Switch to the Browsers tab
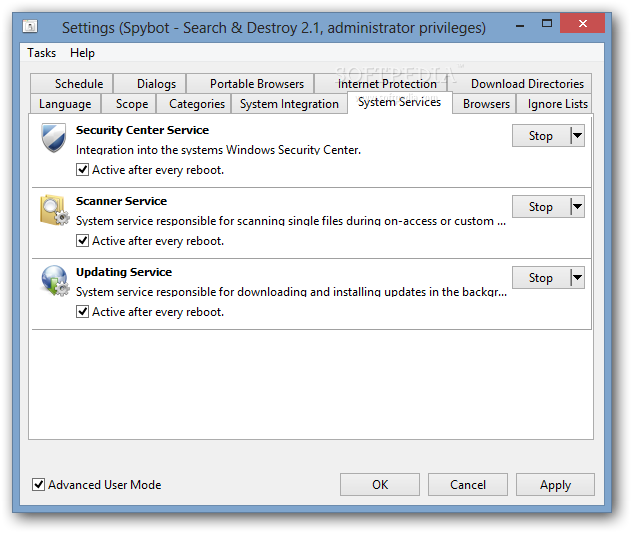632x533 pixels. [484, 104]
